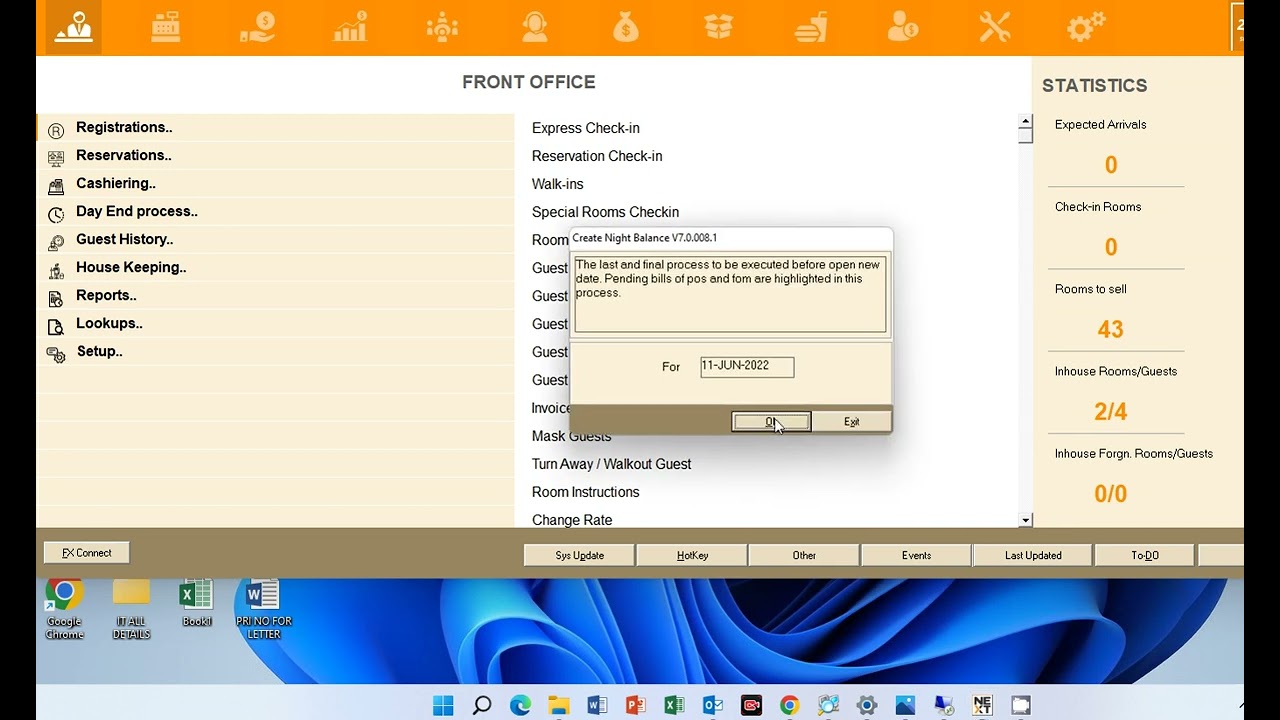Open the Reports menu
The height and width of the screenshot is (720, 1280).
pyautogui.click(x=106, y=295)
